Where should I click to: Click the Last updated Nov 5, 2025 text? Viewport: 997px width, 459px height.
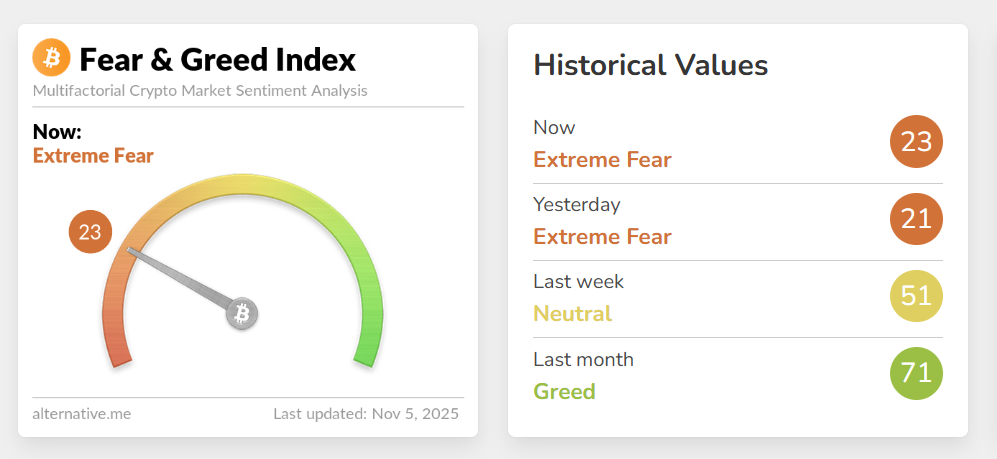coord(366,413)
